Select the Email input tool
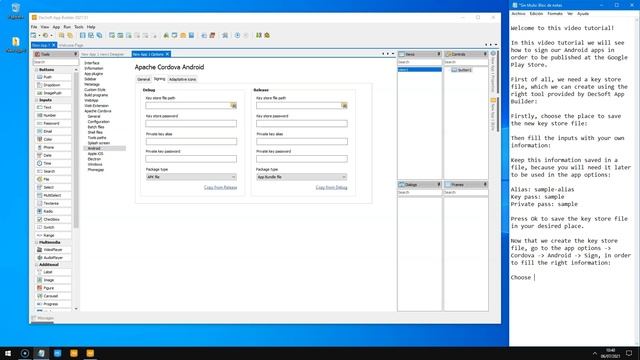640x360 pixels. (x=53, y=131)
